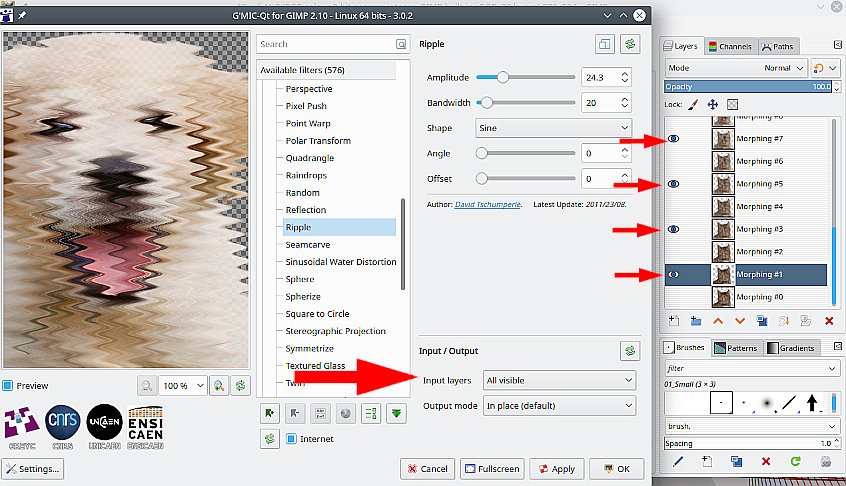Switch to the Paths tab
846x486 pixels.
coord(778,46)
